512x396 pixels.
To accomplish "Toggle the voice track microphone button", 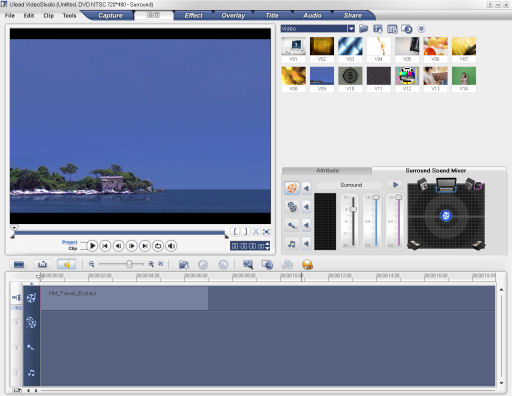I will pos(292,226).
